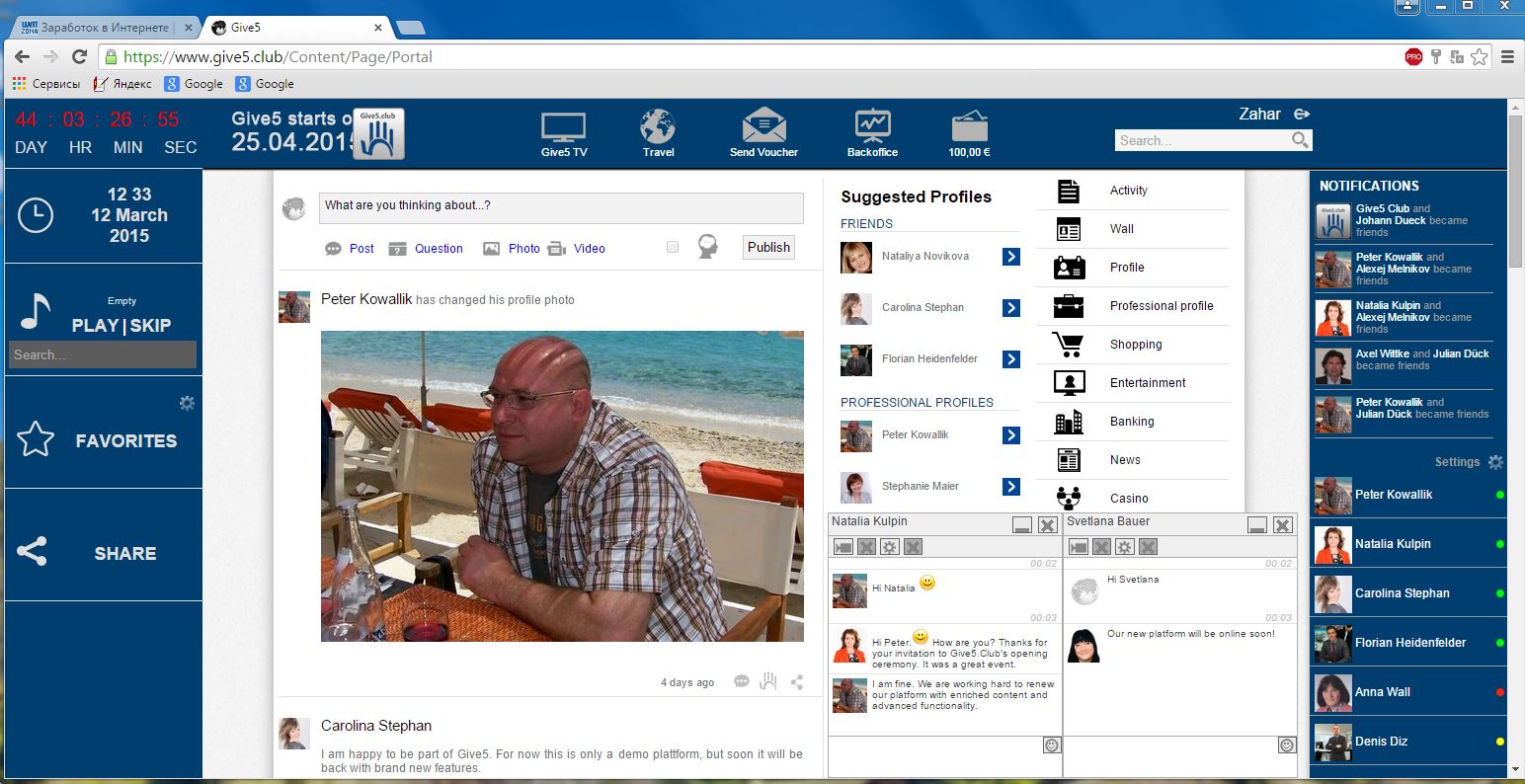The width and height of the screenshot is (1525, 784).
Task: Give a high-five on Peter Kowallik's photo post
Action: 768,681
